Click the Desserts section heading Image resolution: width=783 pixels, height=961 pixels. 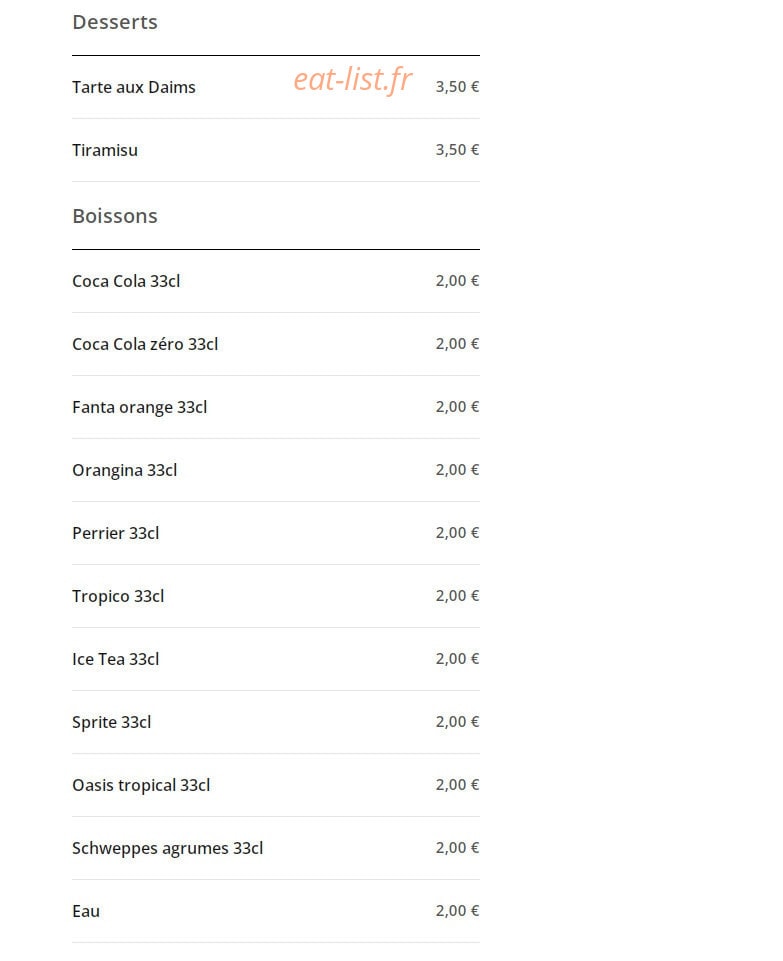coord(115,22)
